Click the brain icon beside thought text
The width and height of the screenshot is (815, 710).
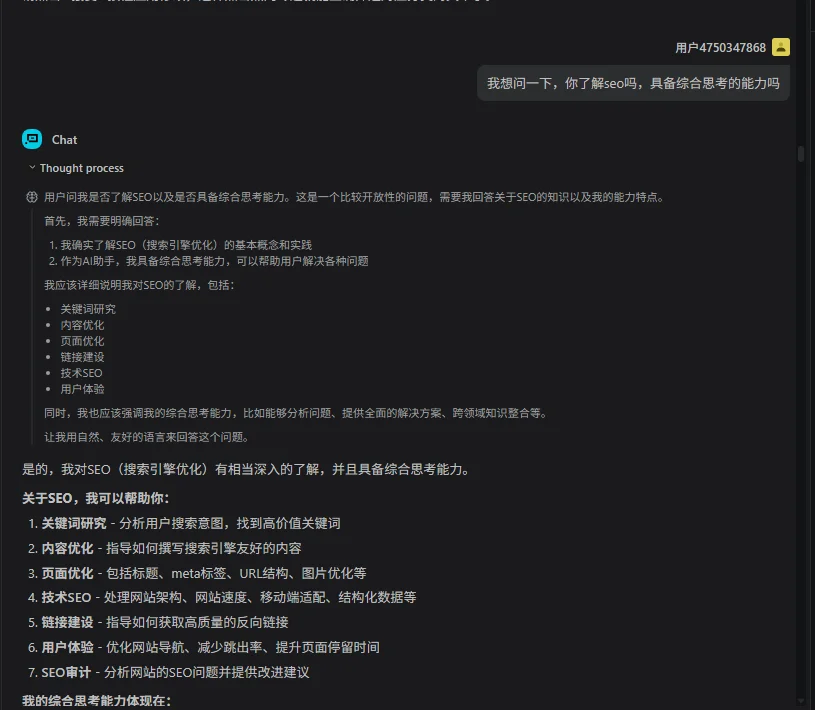pos(32,197)
